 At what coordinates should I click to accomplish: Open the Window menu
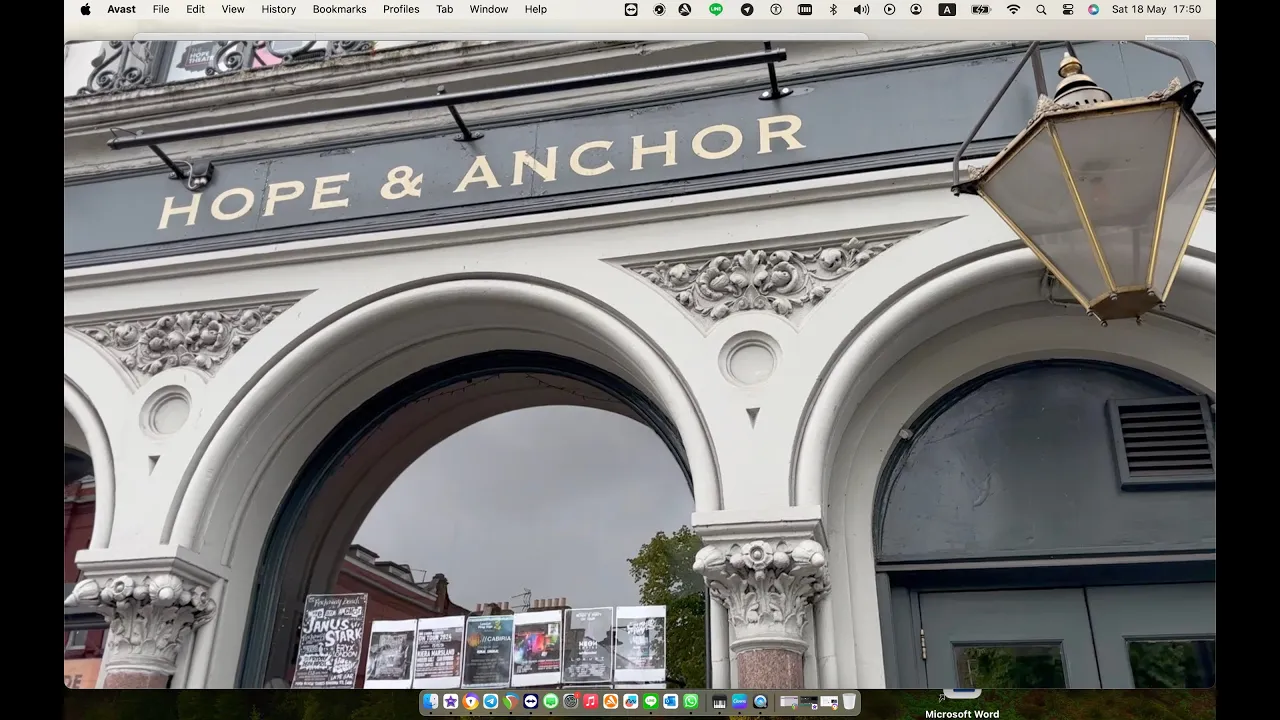(x=489, y=9)
